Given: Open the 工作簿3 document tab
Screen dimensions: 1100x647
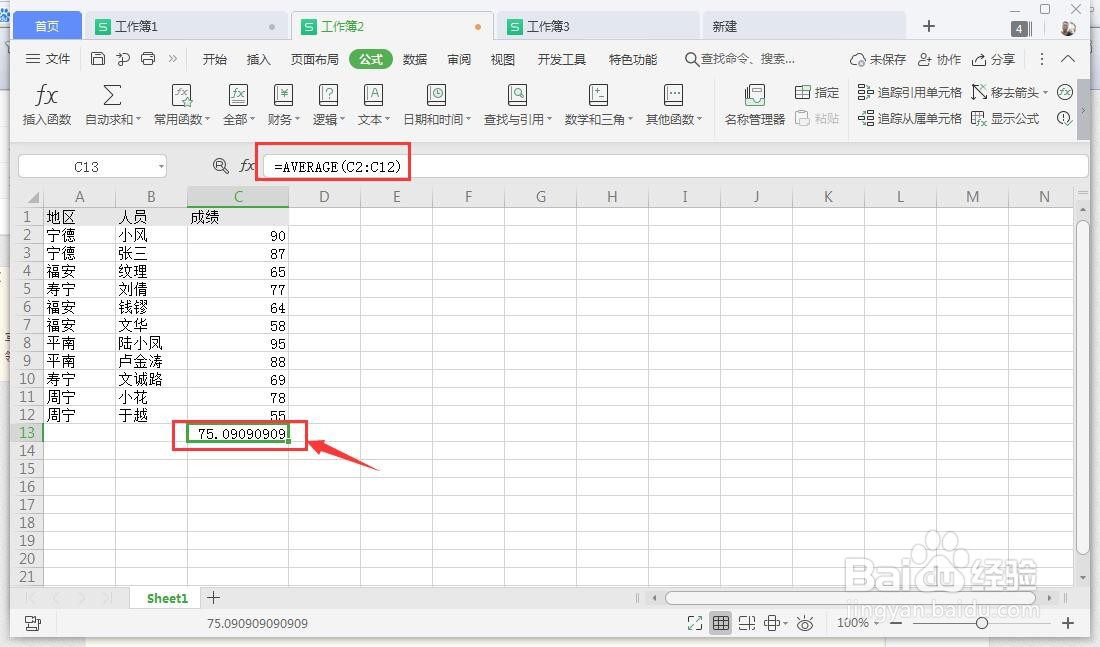Looking at the screenshot, I should coord(598,27).
